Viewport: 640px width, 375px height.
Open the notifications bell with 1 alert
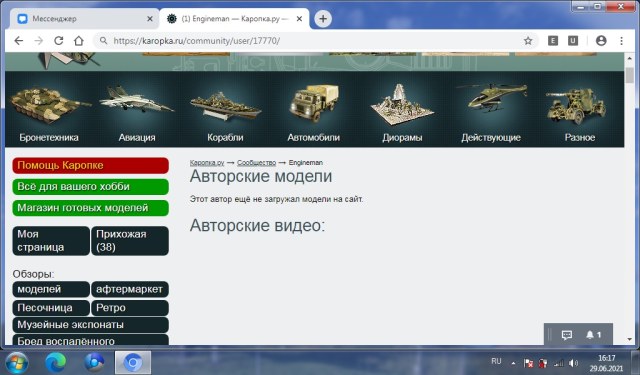593,335
